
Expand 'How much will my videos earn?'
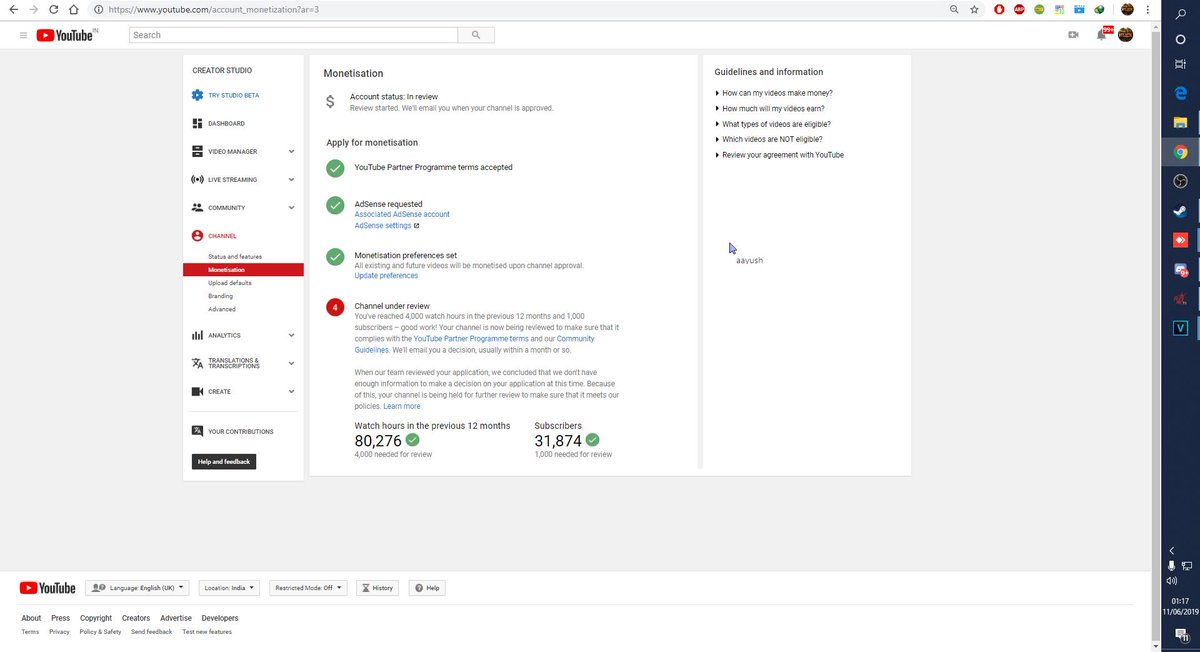[770, 108]
